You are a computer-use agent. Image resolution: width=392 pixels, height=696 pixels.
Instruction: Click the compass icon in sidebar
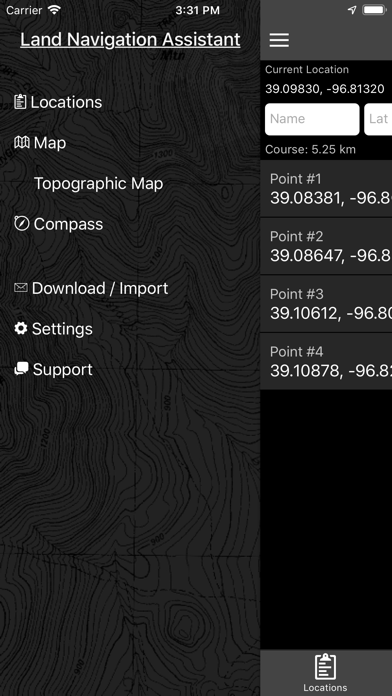21,223
